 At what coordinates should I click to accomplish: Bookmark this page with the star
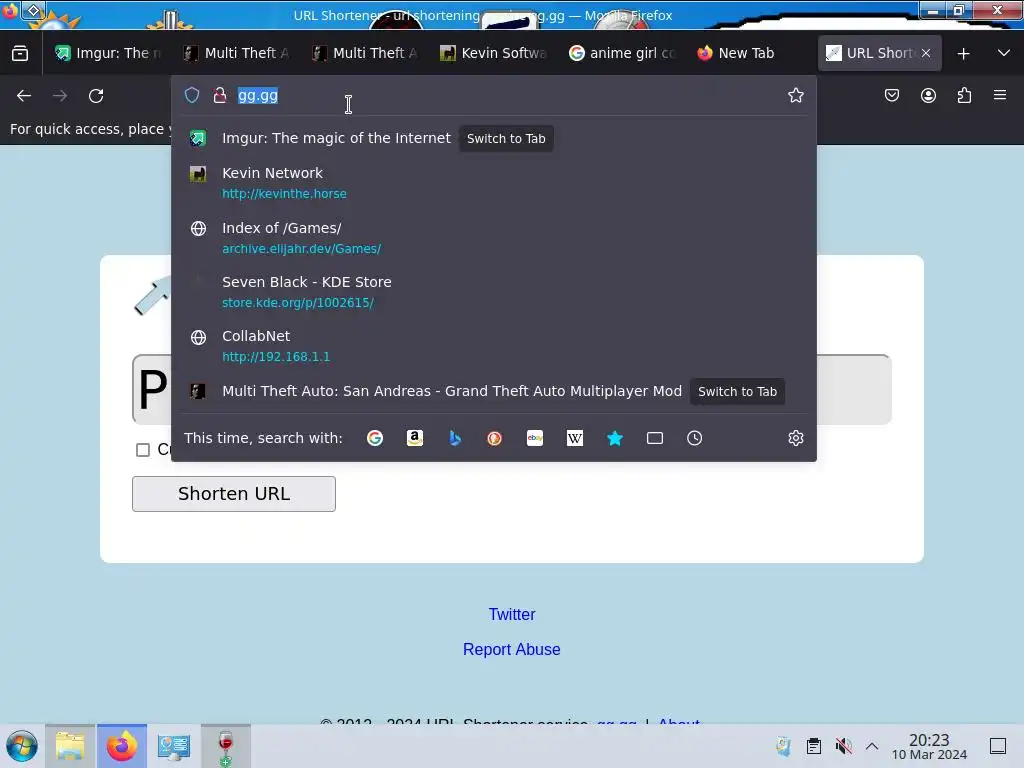point(795,95)
